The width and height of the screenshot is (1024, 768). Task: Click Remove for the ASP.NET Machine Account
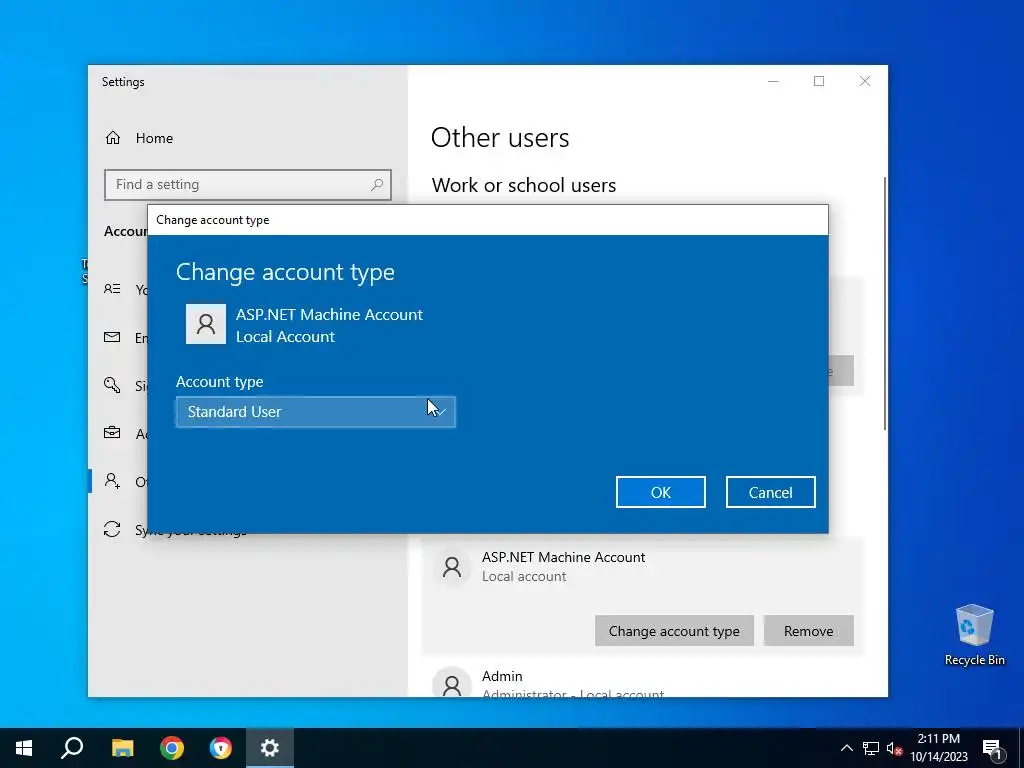[x=808, y=631]
